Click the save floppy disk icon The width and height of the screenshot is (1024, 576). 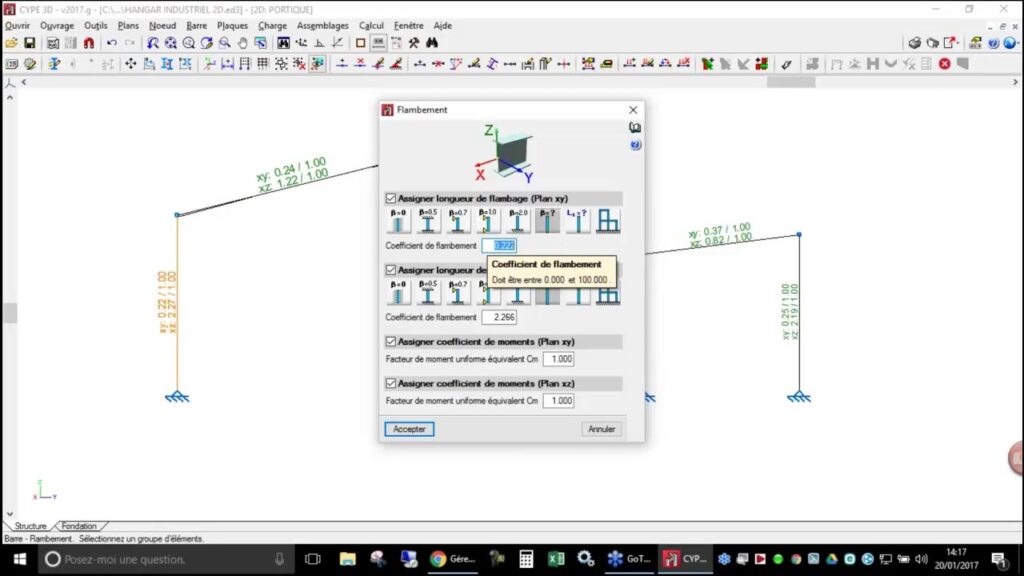pyautogui.click(x=30, y=43)
